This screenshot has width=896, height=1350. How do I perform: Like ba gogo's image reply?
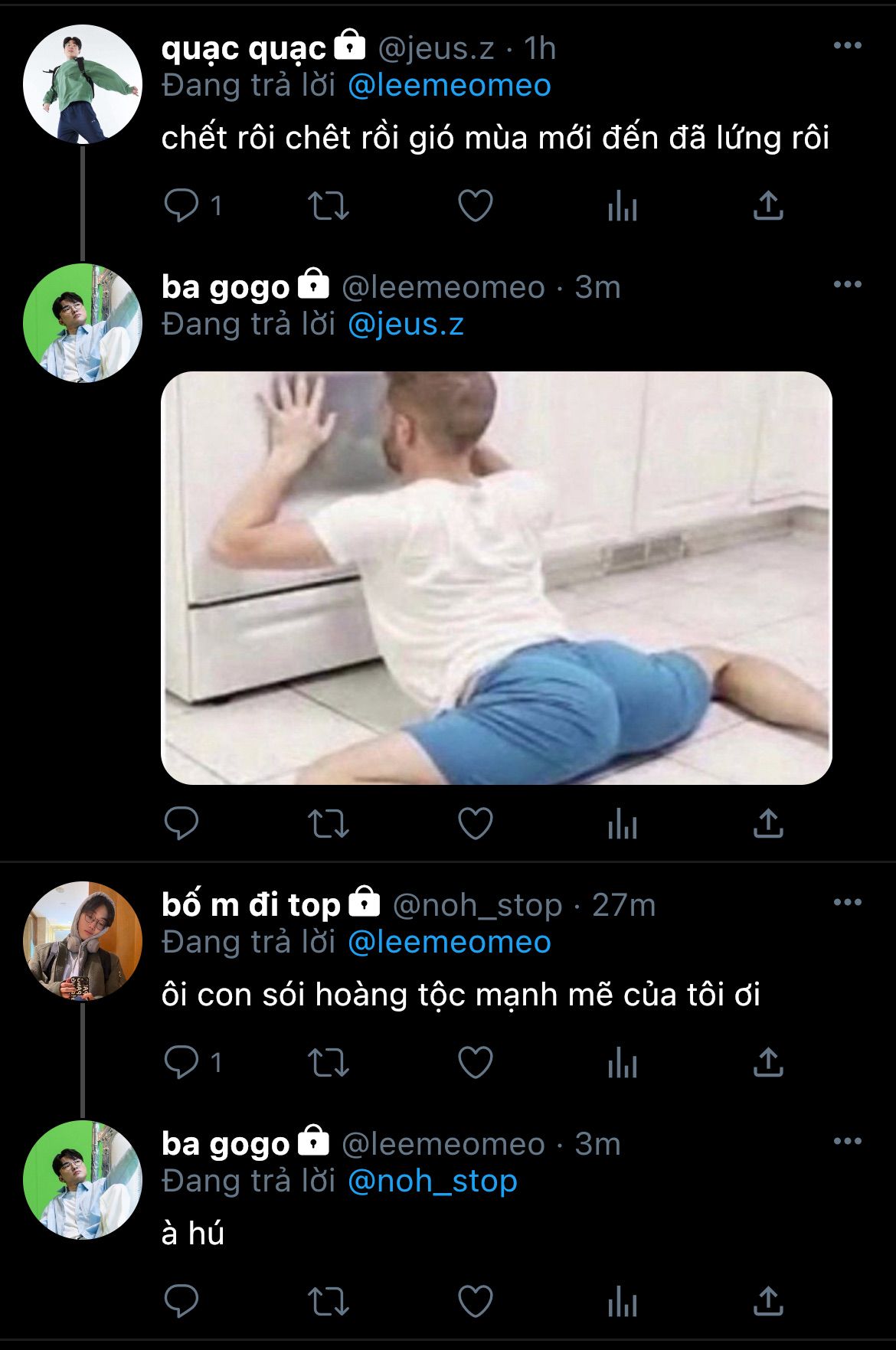[475, 824]
